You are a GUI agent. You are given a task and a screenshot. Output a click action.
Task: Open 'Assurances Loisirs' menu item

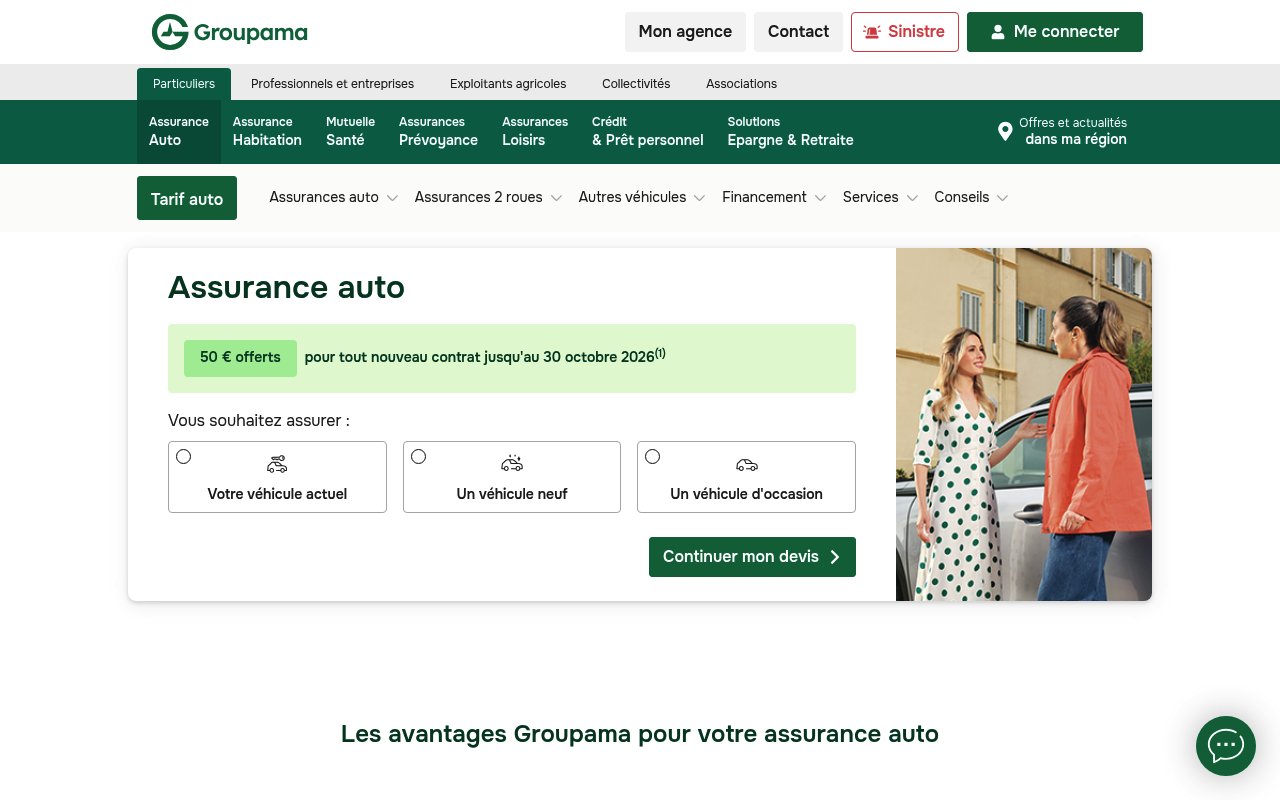tap(535, 131)
